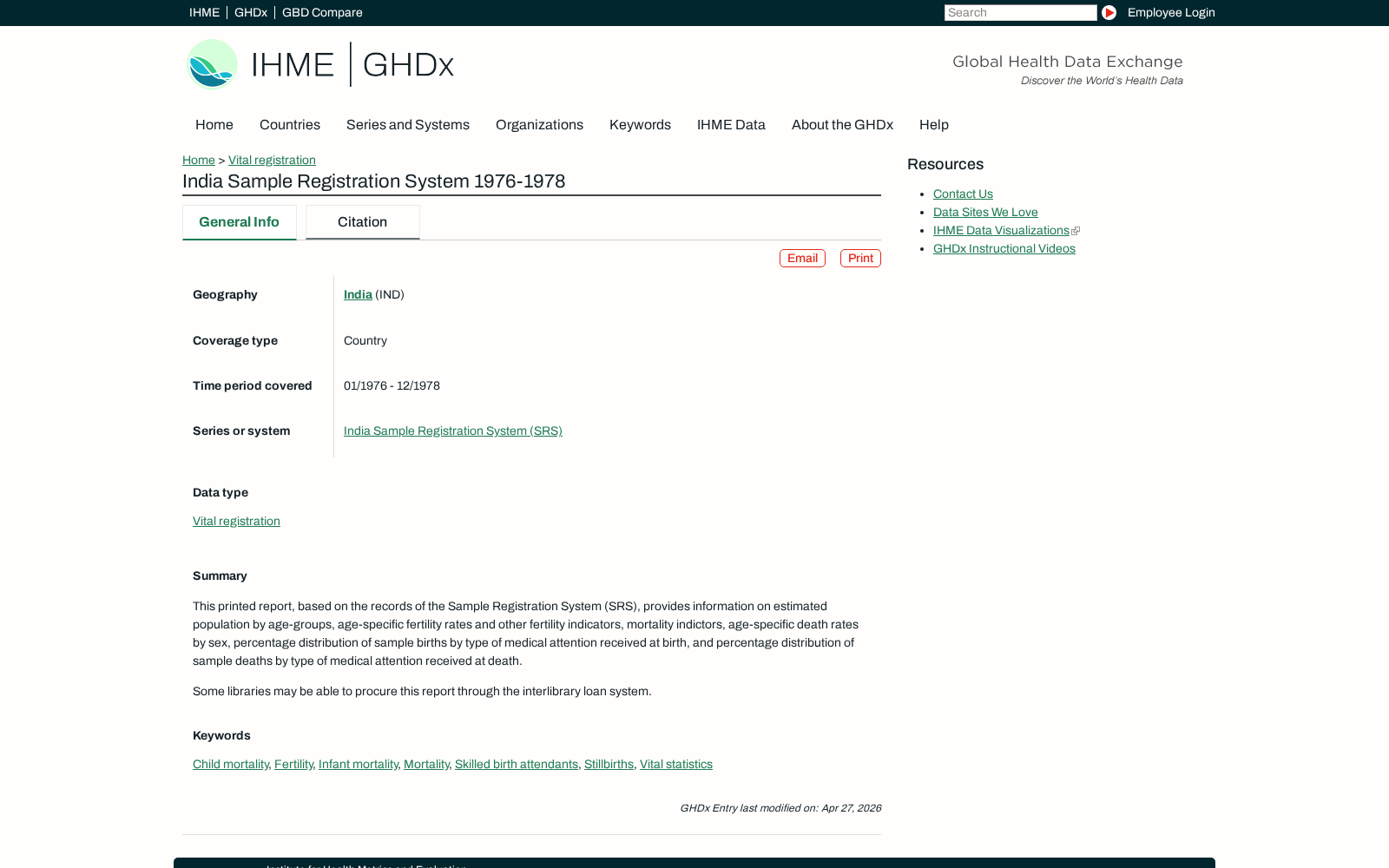1389x868 pixels.
Task: Open the Skilled birth attendants keyword
Action: pos(517,765)
